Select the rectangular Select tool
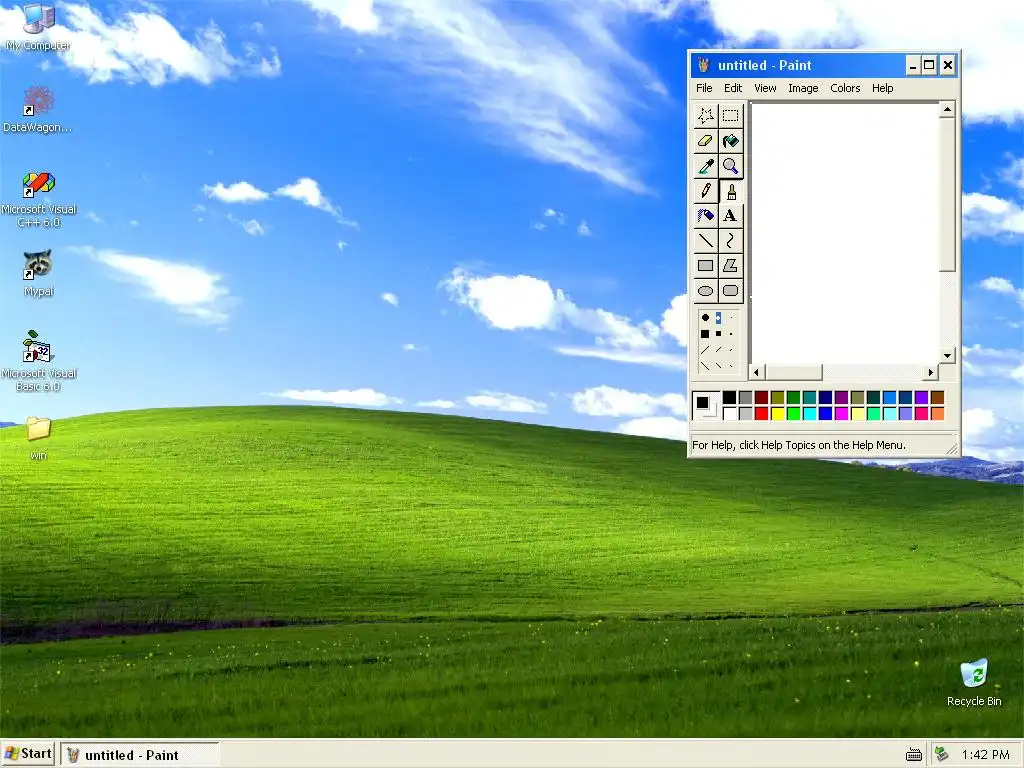The width and height of the screenshot is (1024, 768). [730, 116]
